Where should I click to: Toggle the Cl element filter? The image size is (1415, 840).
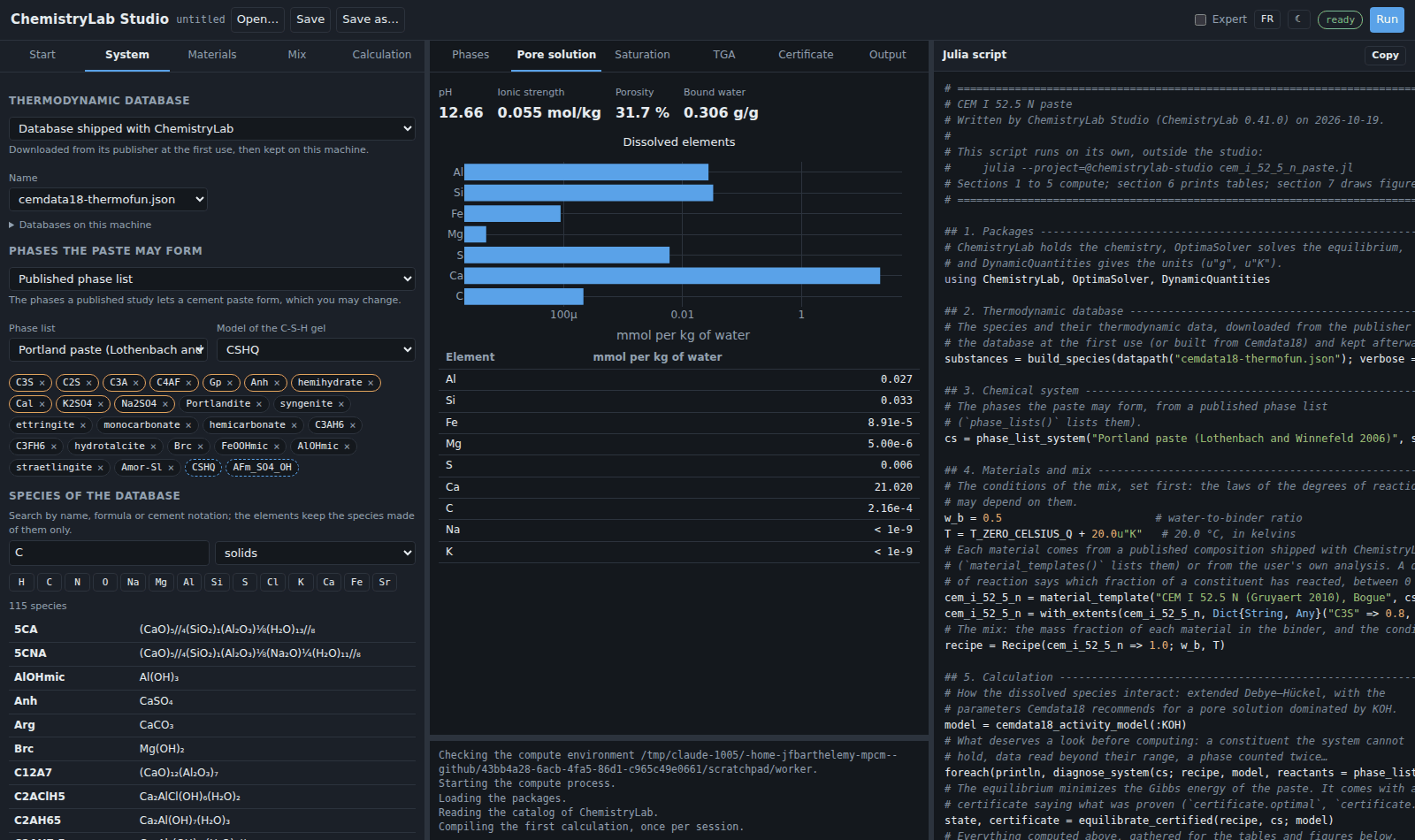[272, 582]
